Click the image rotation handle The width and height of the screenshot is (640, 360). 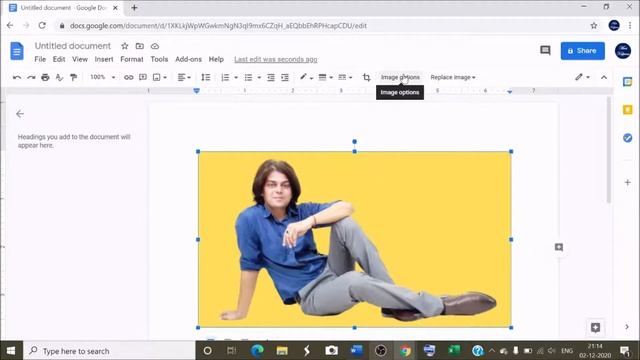(x=354, y=142)
